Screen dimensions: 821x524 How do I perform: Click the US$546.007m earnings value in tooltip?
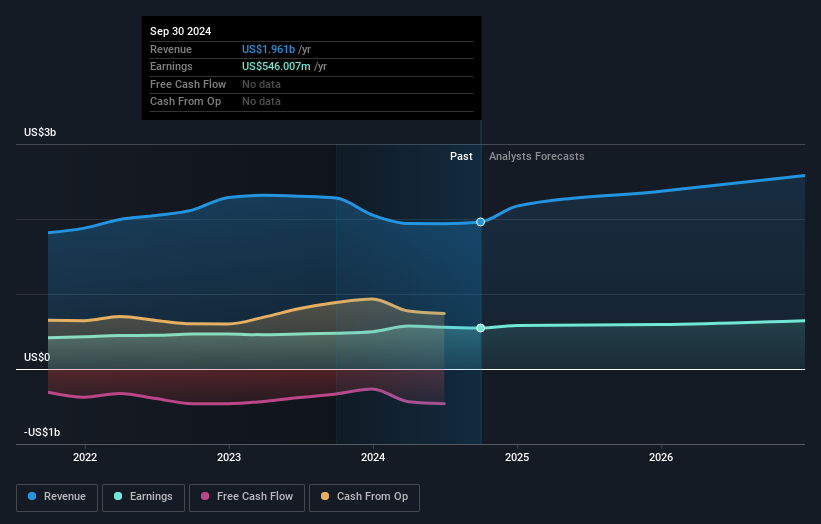pos(276,66)
